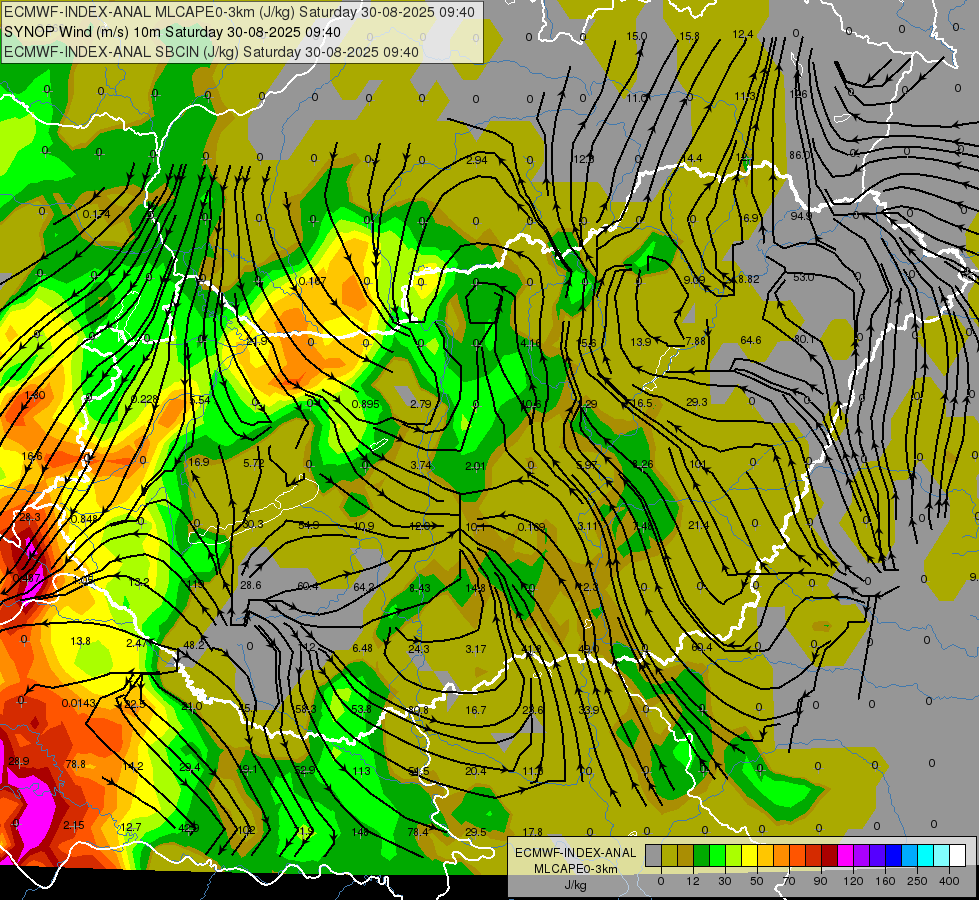Click the legend scale value 120
Screen dimensions: 979x900
(854, 881)
